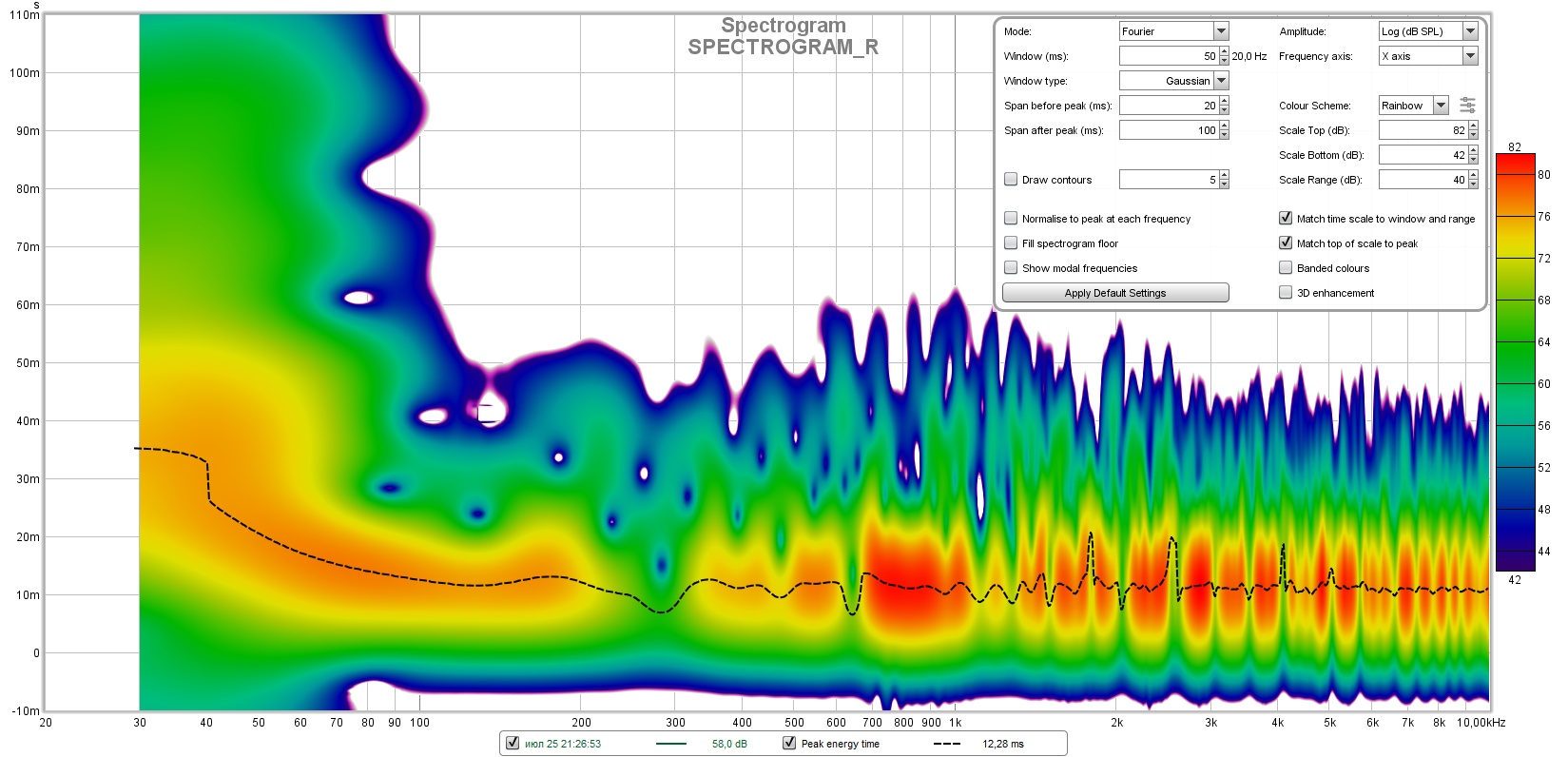Click the SPECTROGRAM_R title text
This screenshot has height=757, width=1568.
click(784, 47)
